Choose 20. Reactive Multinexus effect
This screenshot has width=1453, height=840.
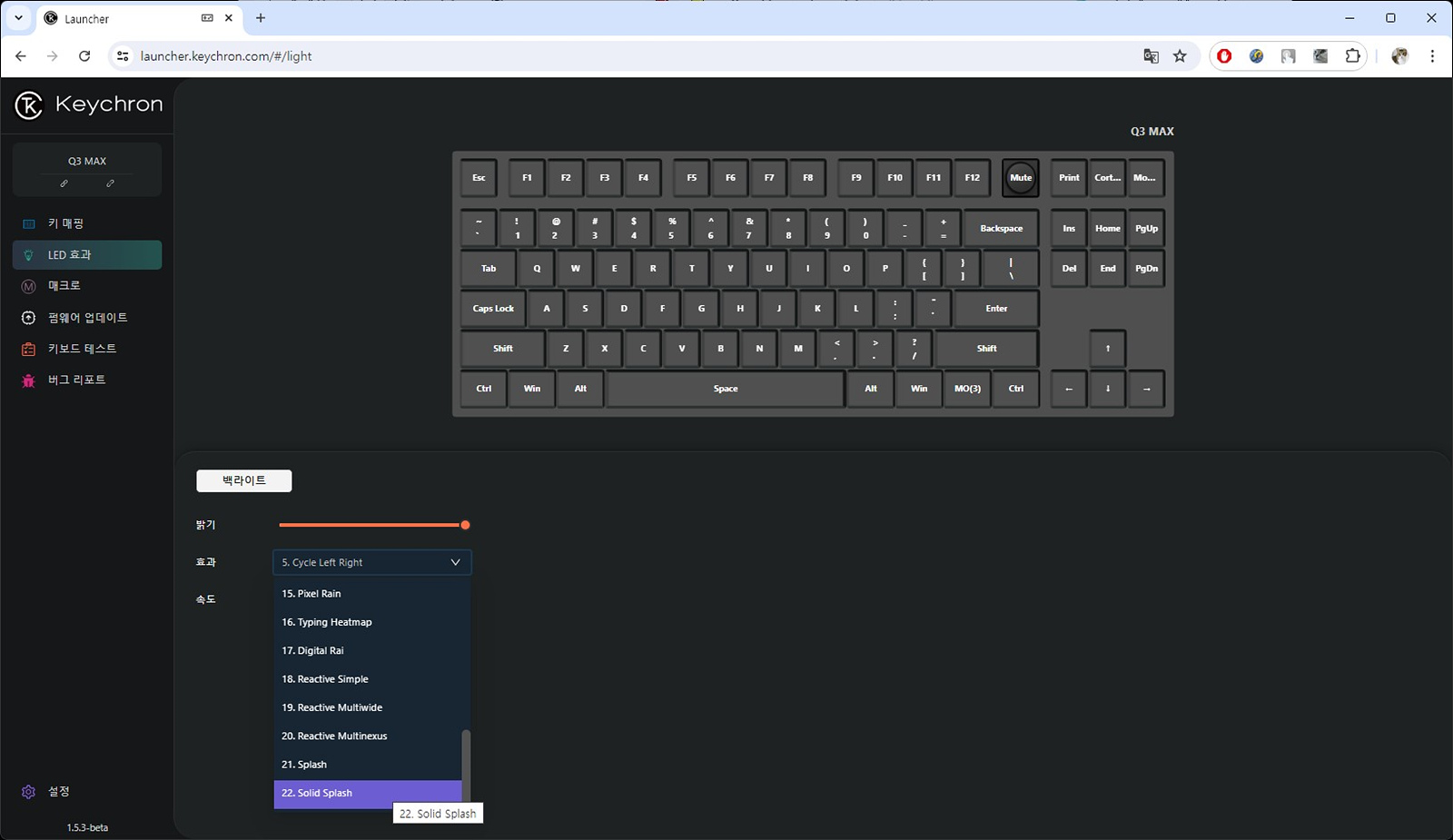(x=368, y=736)
